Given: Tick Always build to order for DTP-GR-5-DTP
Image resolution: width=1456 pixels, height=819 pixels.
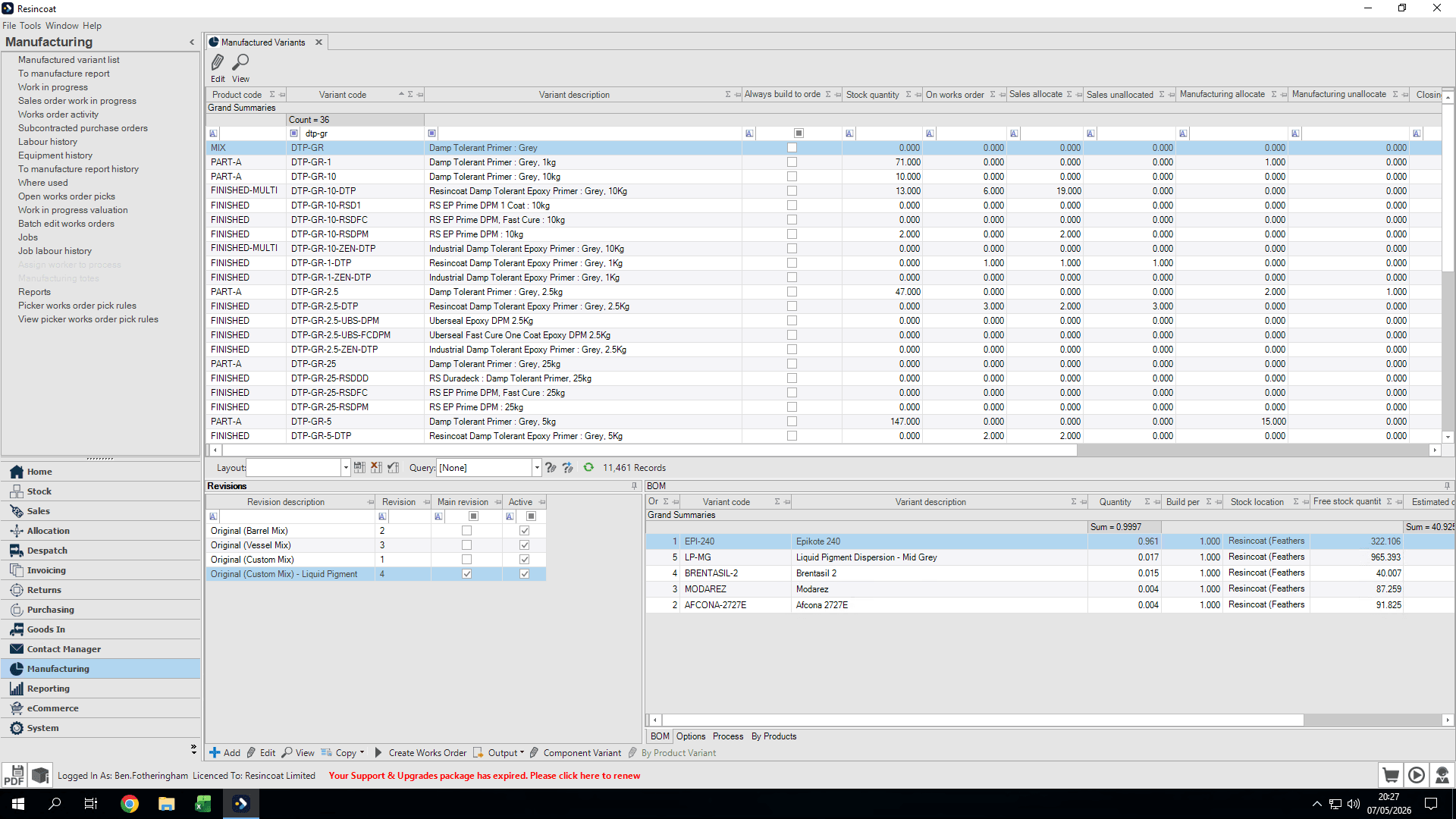Looking at the screenshot, I should coord(792,436).
